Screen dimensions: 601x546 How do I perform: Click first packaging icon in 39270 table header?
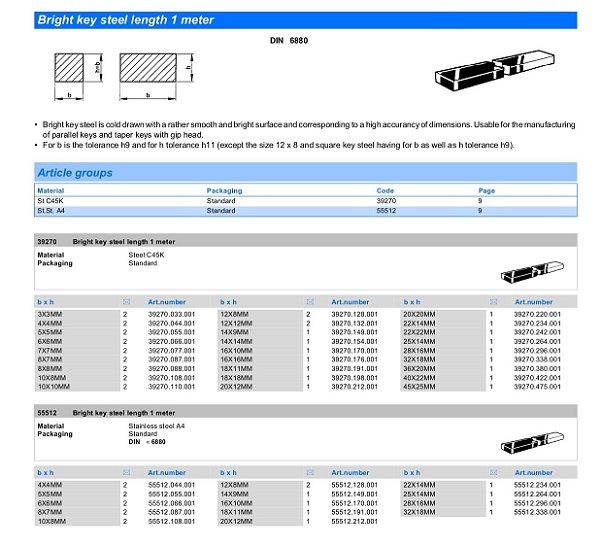pyautogui.click(x=126, y=302)
